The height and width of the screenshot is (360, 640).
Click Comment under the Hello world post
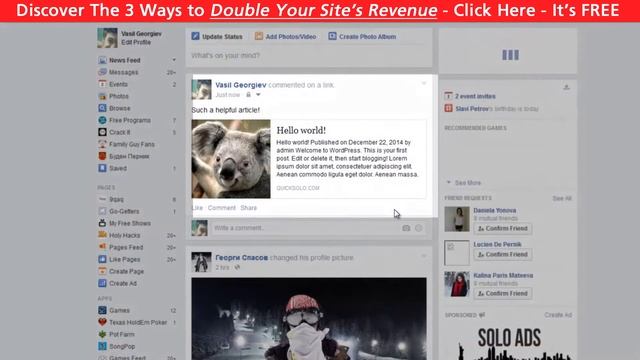(x=222, y=208)
